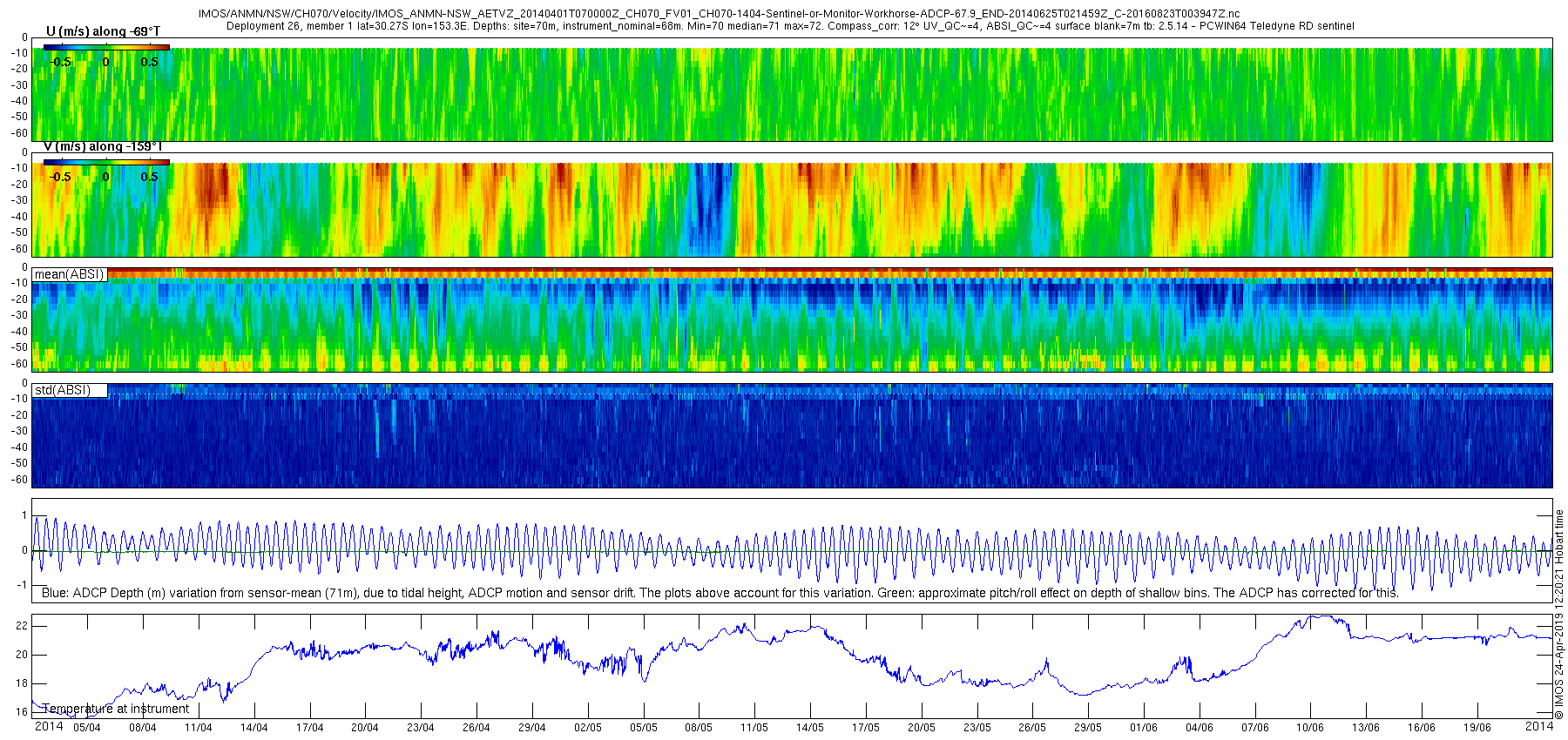This screenshot has height=740, width=1568.
Task: Click the V velocity colorbar
Action: coord(106,162)
